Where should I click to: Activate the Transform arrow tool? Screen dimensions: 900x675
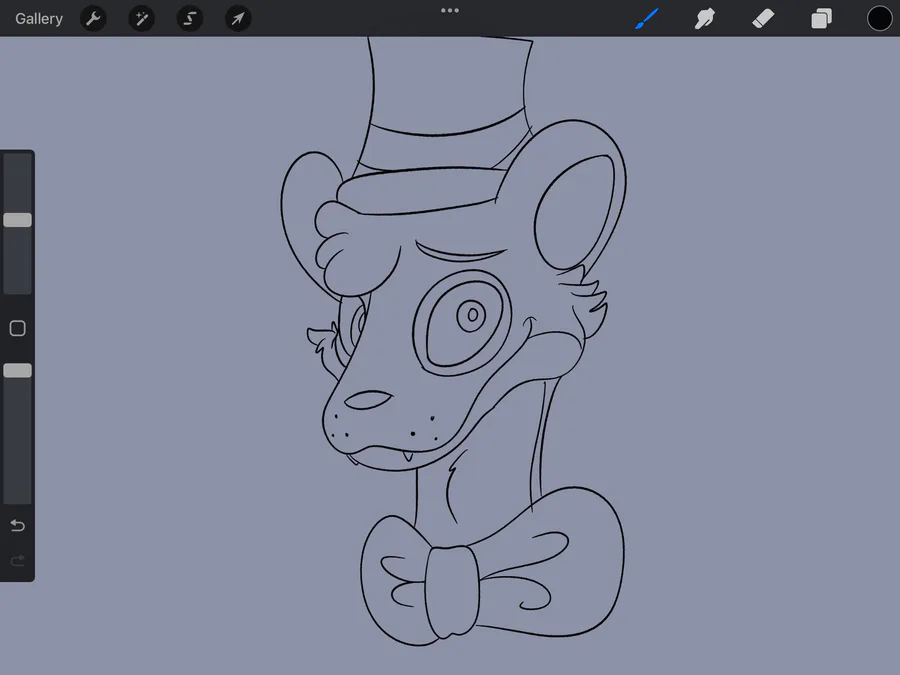coord(238,19)
